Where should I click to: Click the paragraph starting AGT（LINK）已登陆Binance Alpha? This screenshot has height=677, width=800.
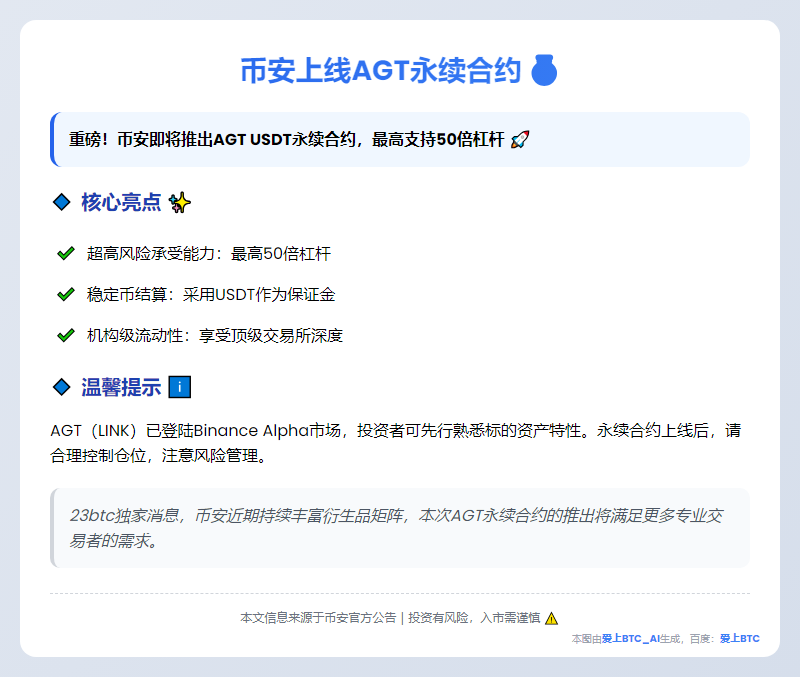coord(395,443)
